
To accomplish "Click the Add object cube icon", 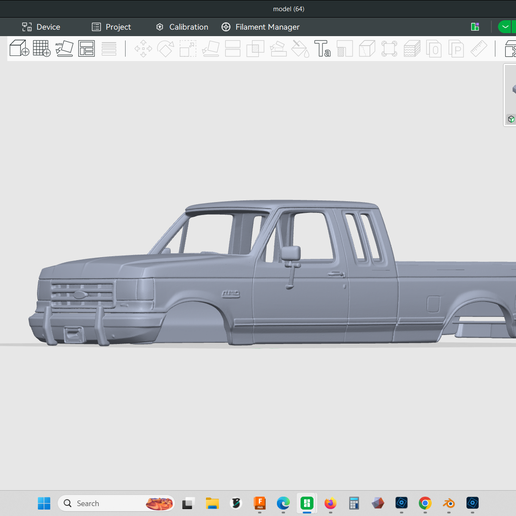I will [19, 48].
